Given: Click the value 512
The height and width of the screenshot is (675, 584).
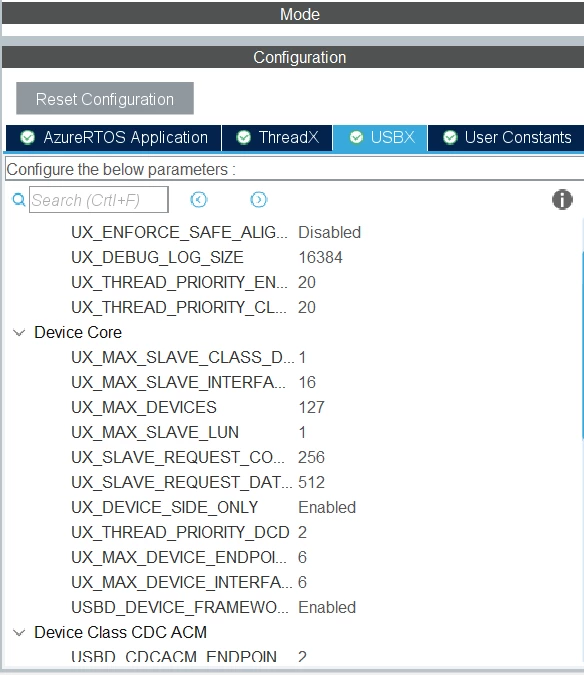Looking at the screenshot, I should (311, 482).
